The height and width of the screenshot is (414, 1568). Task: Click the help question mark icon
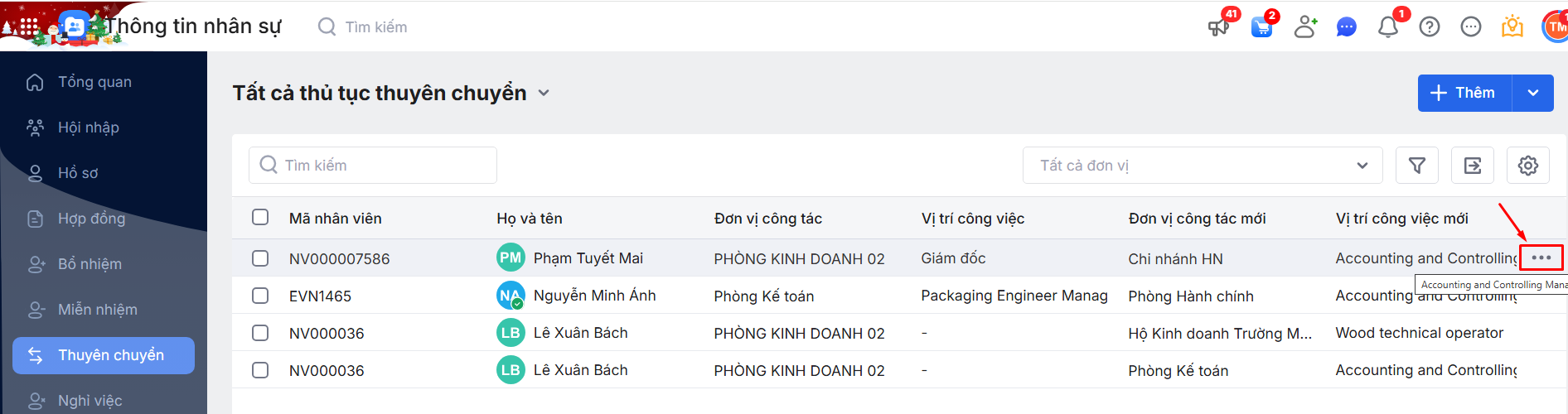[1430, 27]
